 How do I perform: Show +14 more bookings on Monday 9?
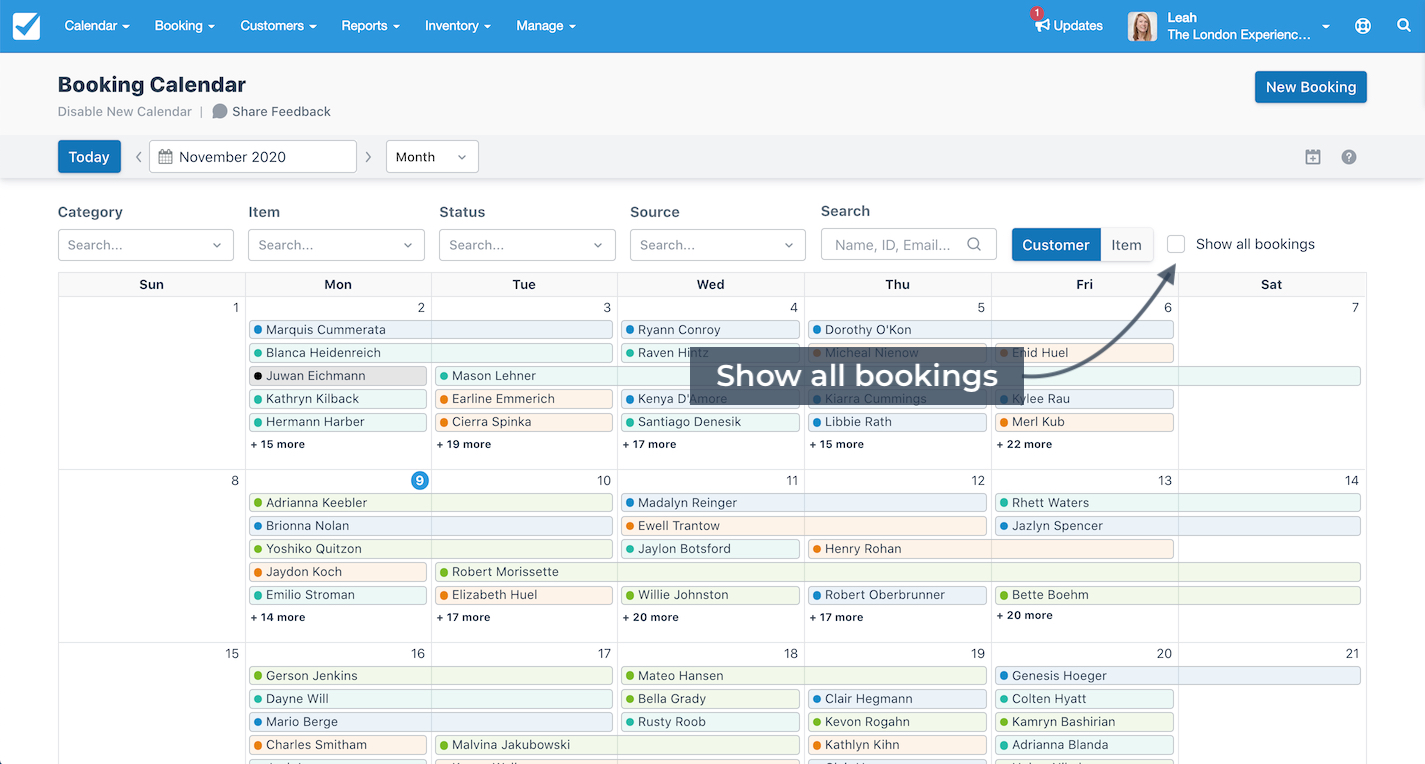pos(278,617)
